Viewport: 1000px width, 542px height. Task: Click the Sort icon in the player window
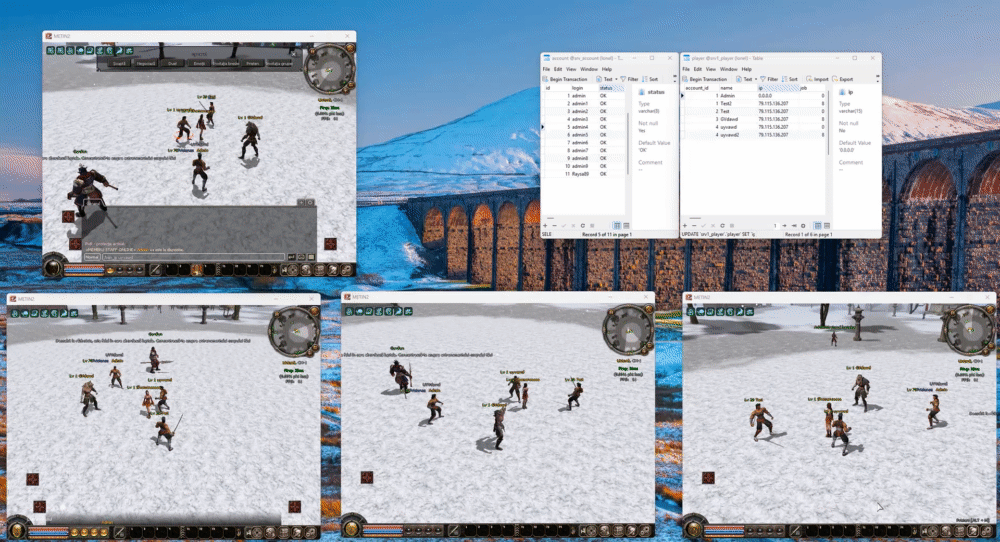[x=790, y=79]
